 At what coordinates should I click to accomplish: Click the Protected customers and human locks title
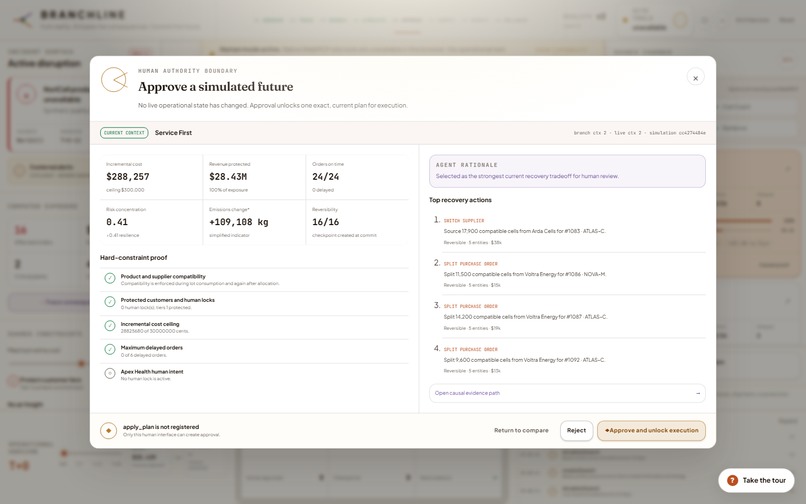coord(168,300)
